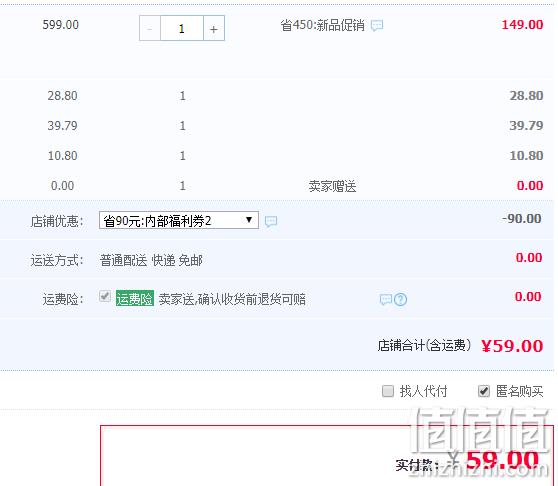Increase quantity with the plus button
This screenshot has width=558, height=486.
pos(214,28)
